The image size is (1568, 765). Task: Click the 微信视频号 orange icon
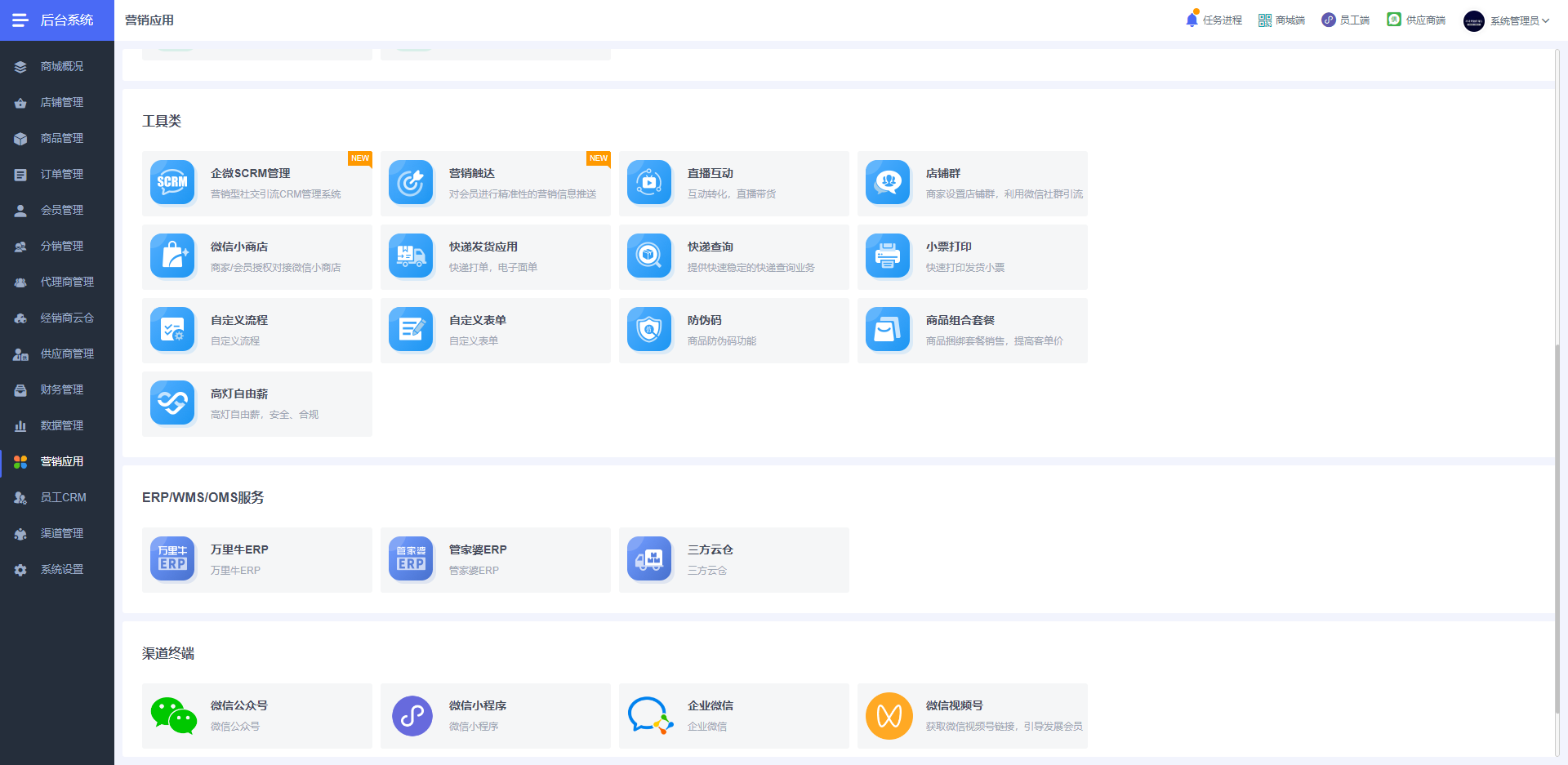click(x=889, y=715)
